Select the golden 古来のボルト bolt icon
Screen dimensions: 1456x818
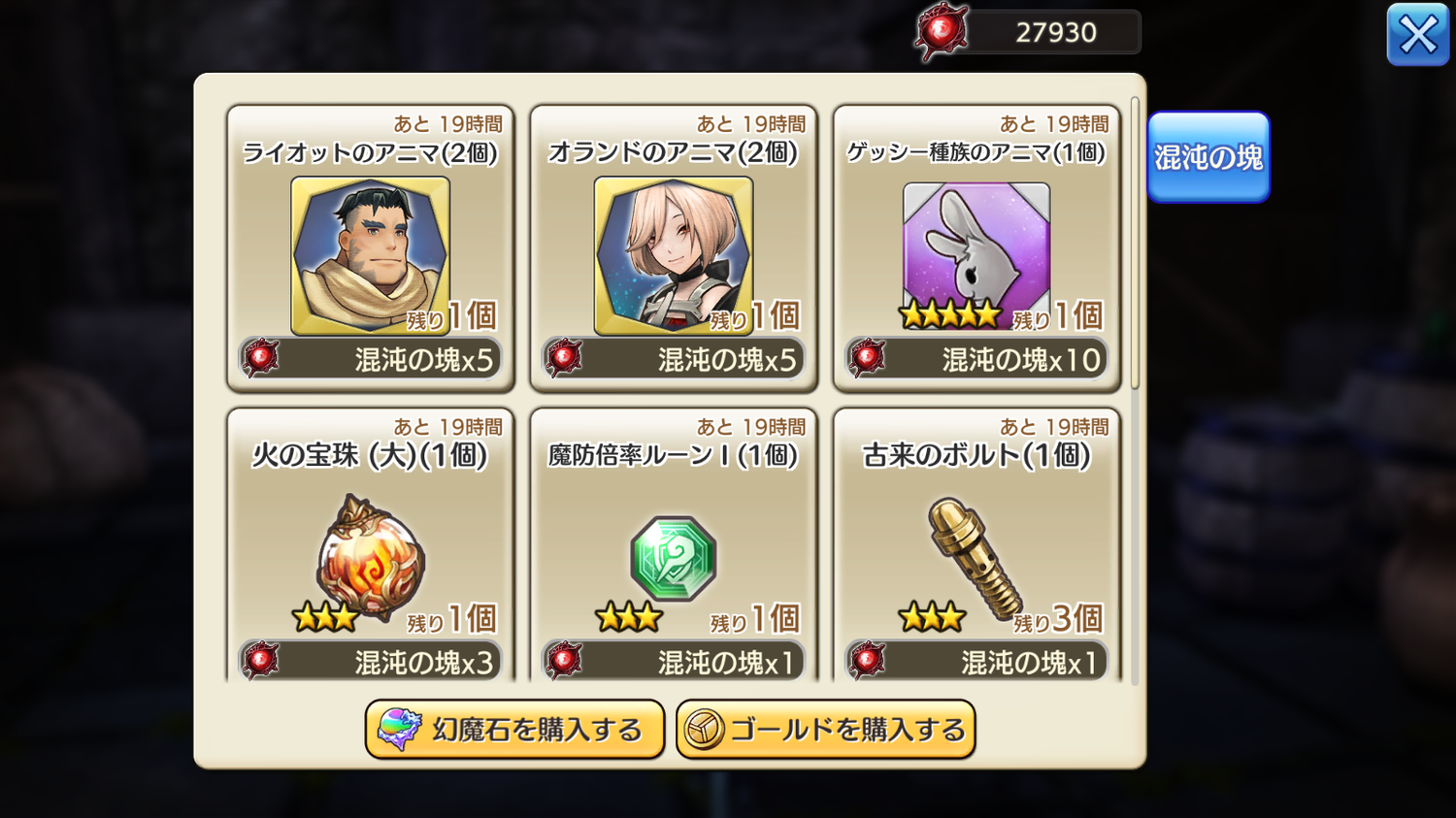(x=975, y=559)
